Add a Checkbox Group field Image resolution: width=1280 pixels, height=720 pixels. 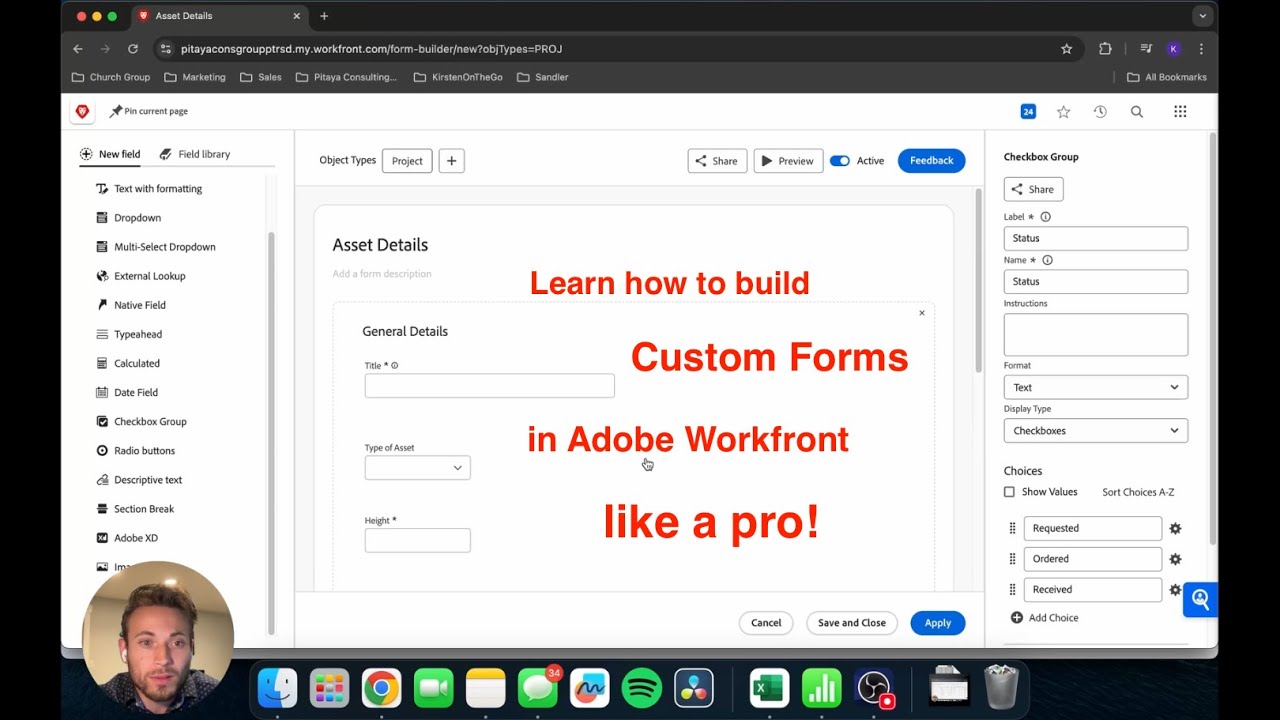(141, 421)
